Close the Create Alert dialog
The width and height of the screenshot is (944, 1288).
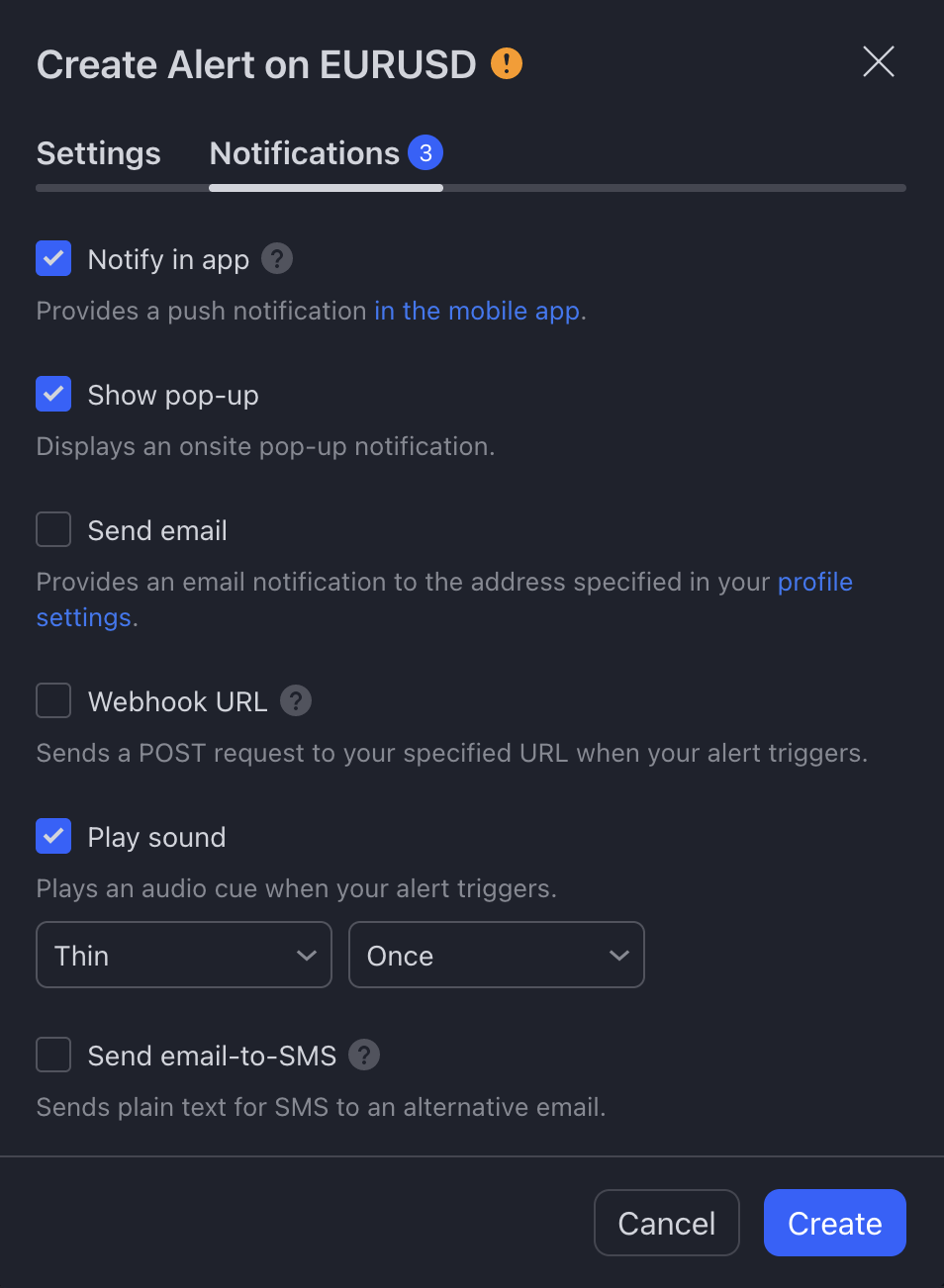pyautogui.click(x=879, y=61)
